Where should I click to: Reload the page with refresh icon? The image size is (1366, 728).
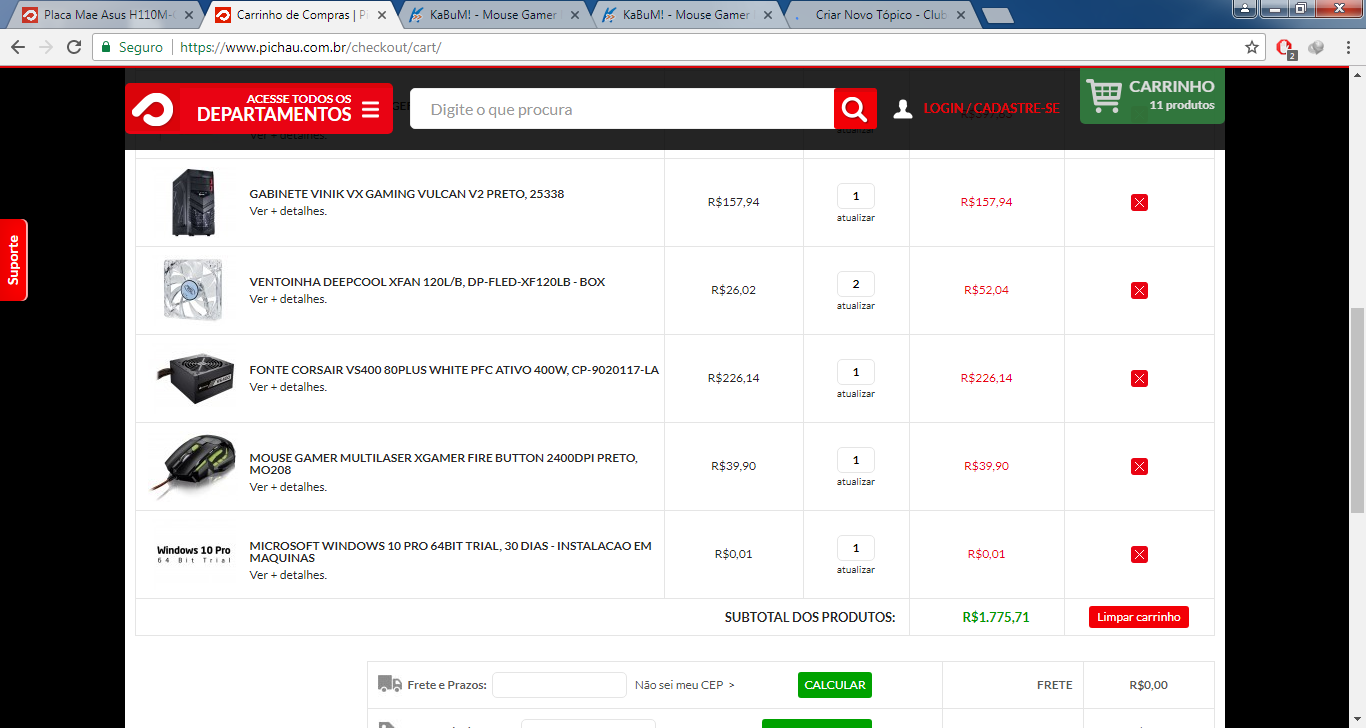point(74,47)
